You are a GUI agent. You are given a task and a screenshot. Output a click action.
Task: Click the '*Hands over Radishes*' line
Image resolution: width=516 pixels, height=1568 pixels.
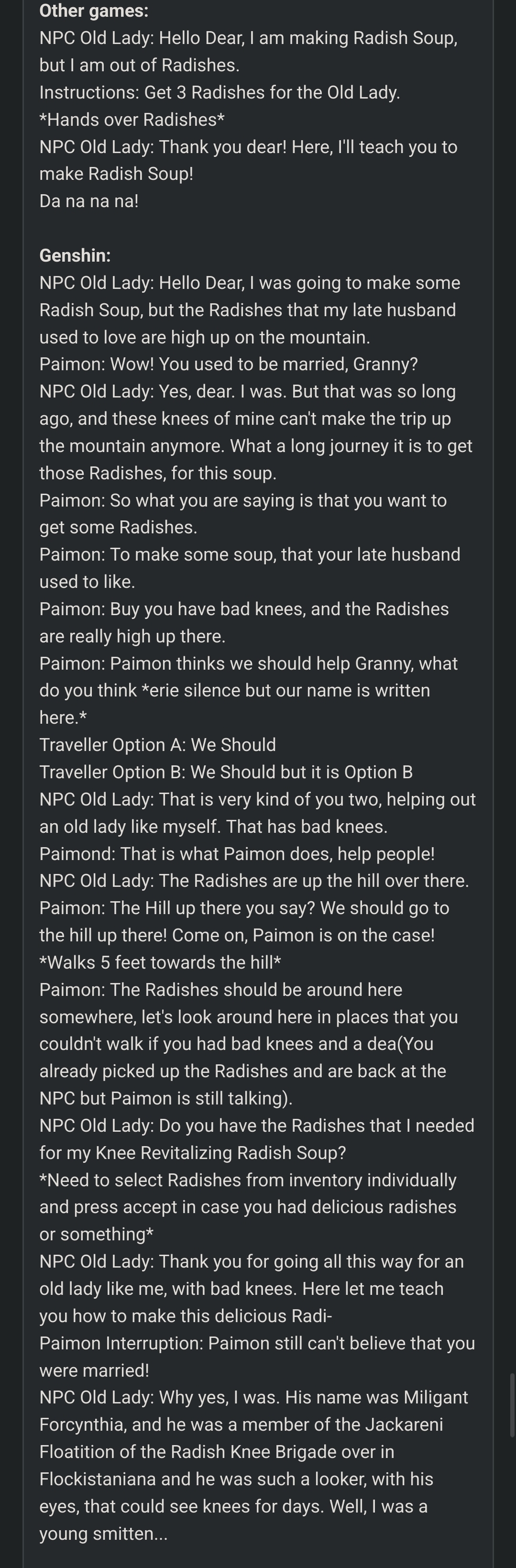132,119
